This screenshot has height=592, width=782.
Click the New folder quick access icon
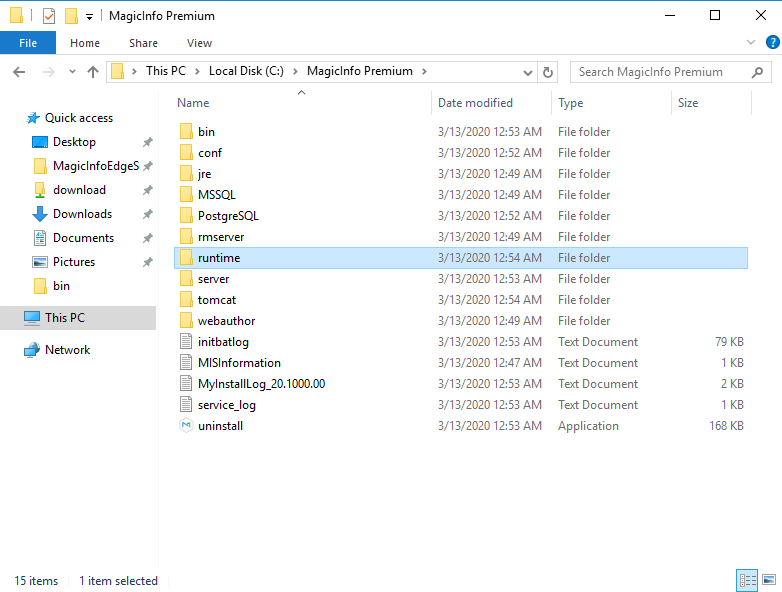point(71,16)
